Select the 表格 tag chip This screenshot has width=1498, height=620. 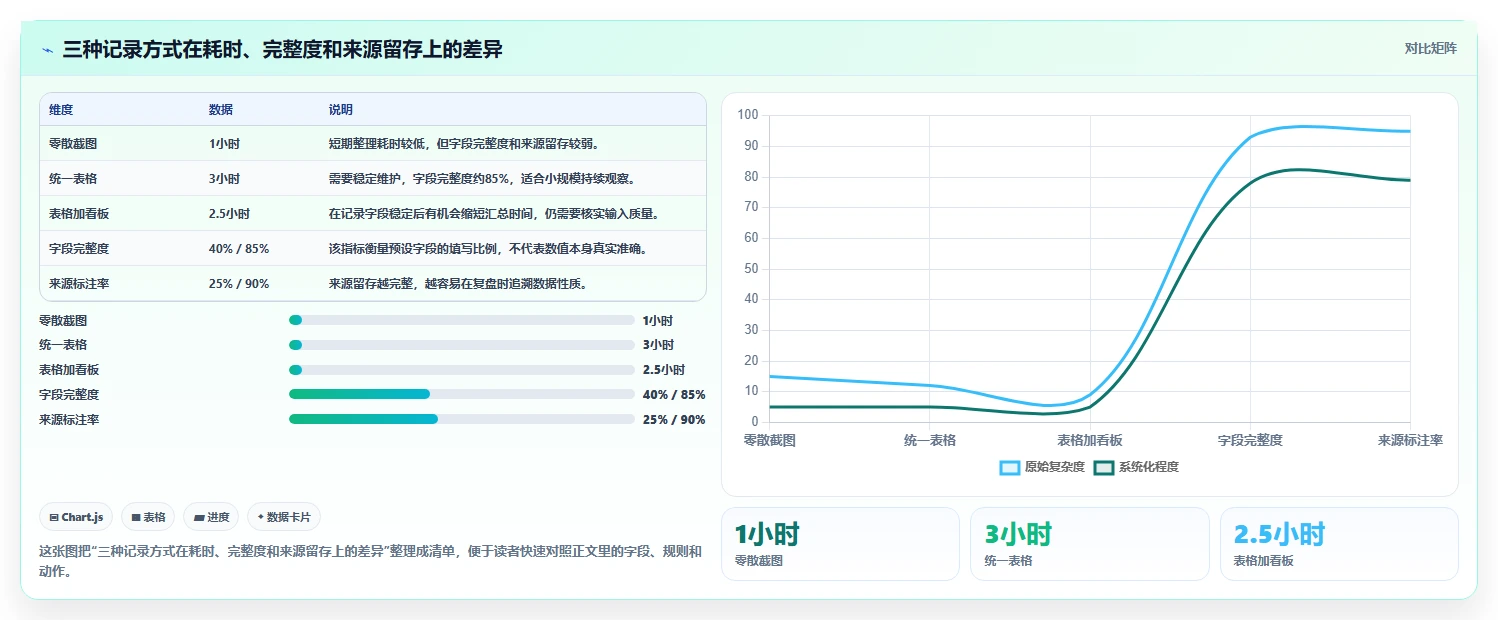click(148, 517)
